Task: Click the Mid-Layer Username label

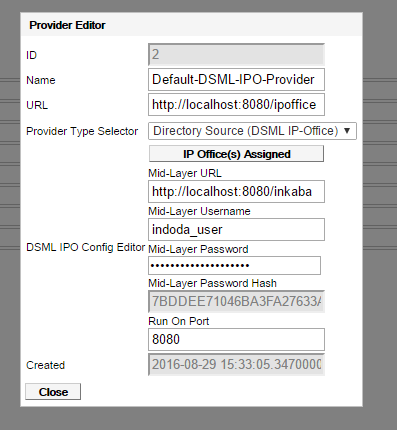Action: point(199,211)
